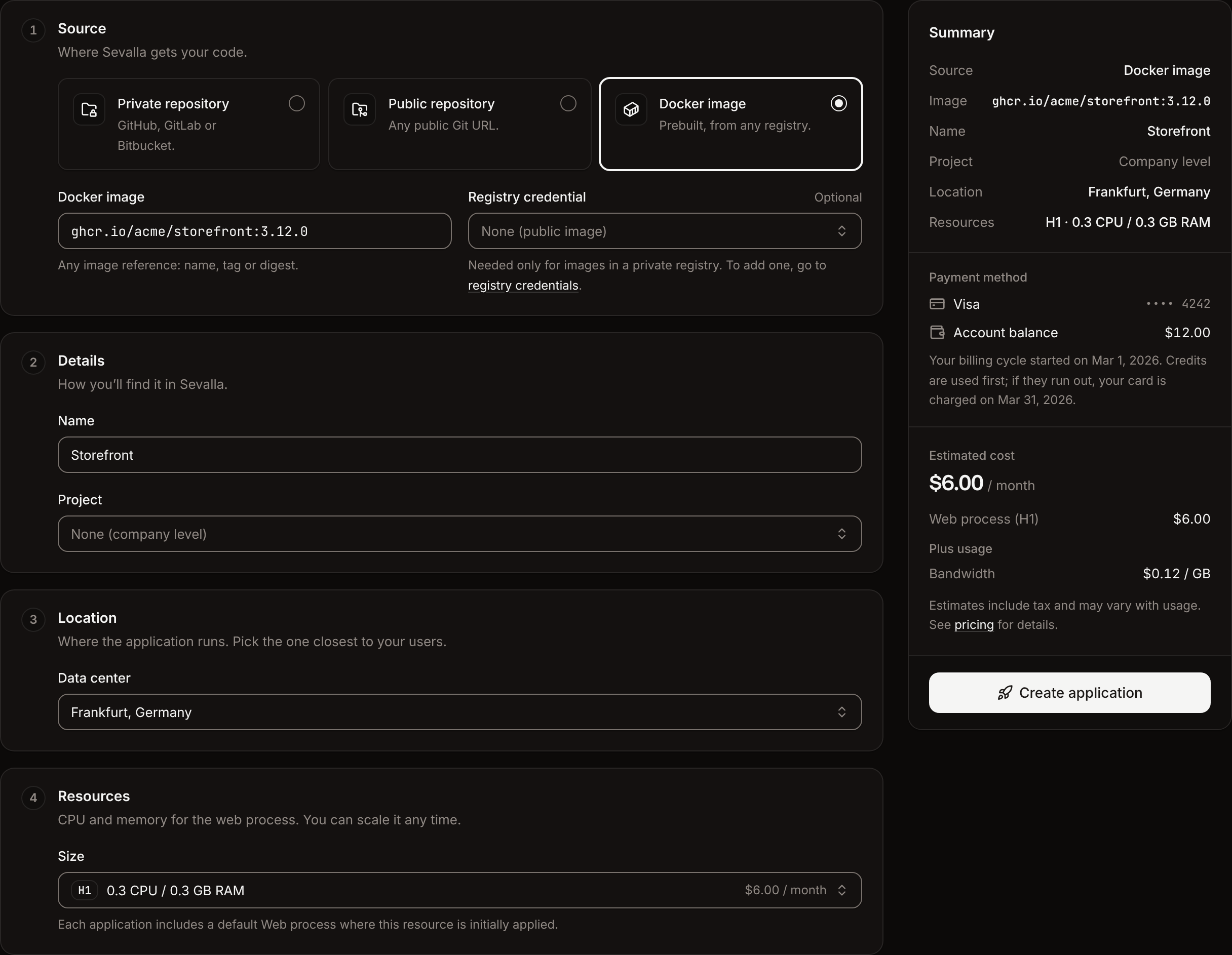Click the summary image ghcr.io/acme/storefront:3.12.0

(1101, 101)
